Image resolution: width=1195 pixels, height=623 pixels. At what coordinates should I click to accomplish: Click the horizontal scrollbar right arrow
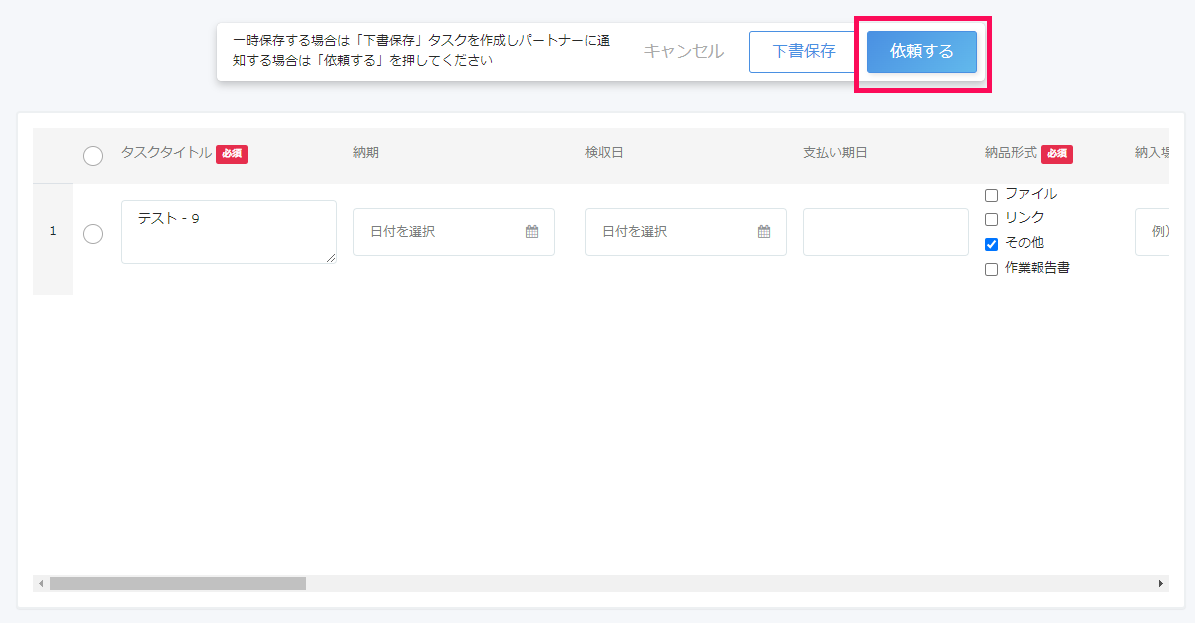tap(1161, 583)
